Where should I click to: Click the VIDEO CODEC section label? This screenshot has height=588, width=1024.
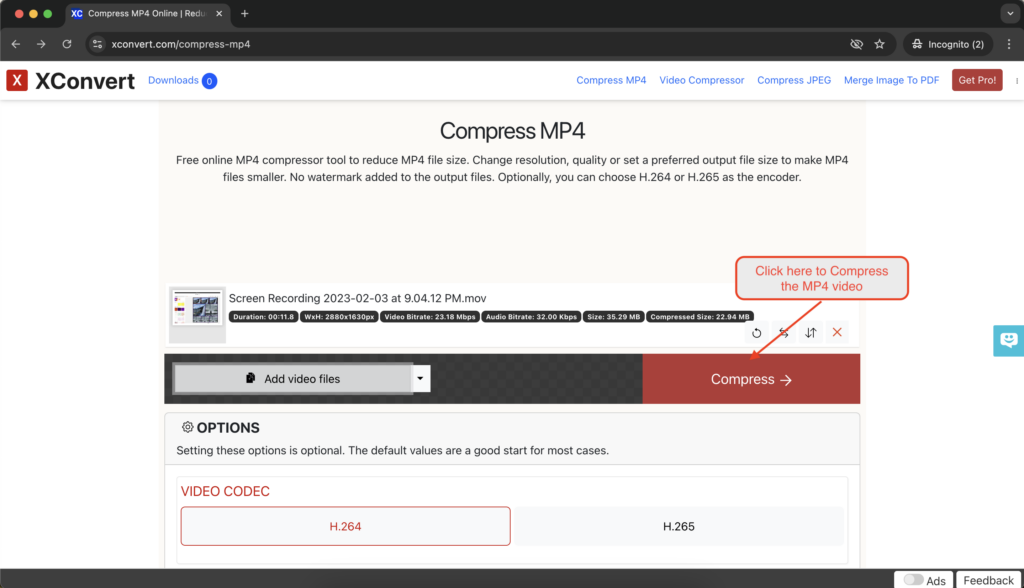tap(225, 491)
